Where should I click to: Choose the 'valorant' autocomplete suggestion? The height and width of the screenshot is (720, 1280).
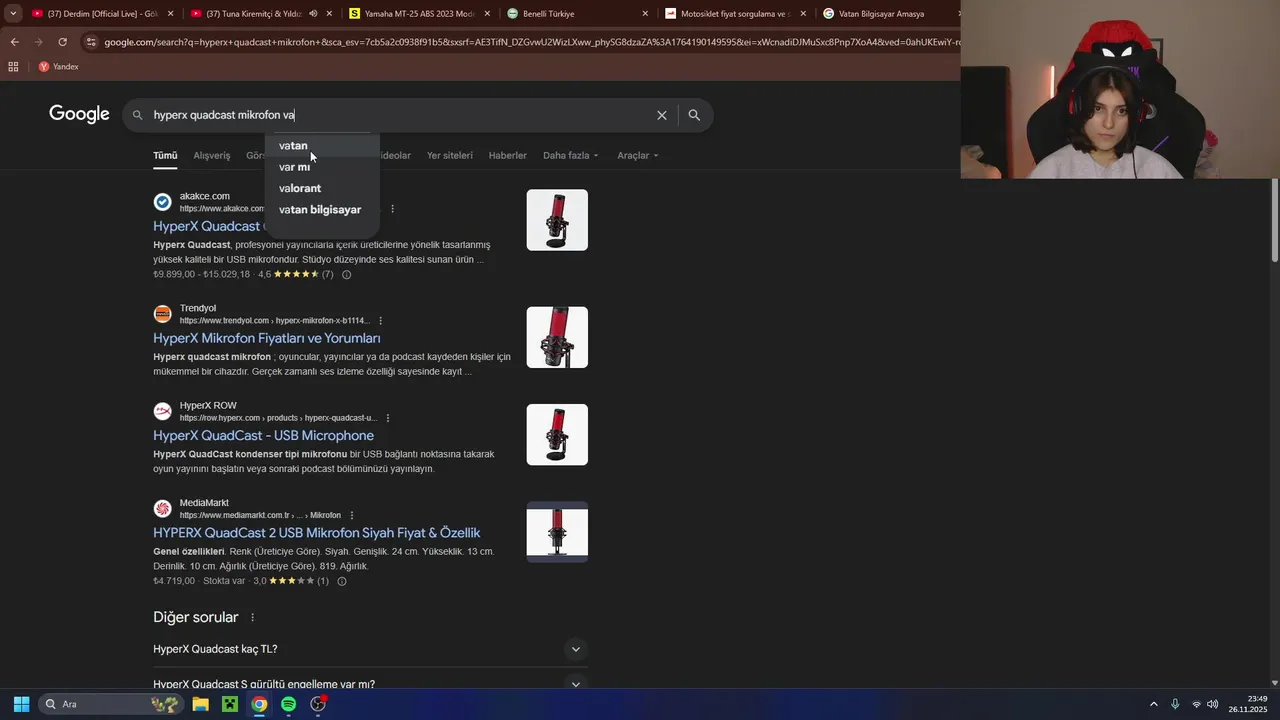[x=322, y=188]
